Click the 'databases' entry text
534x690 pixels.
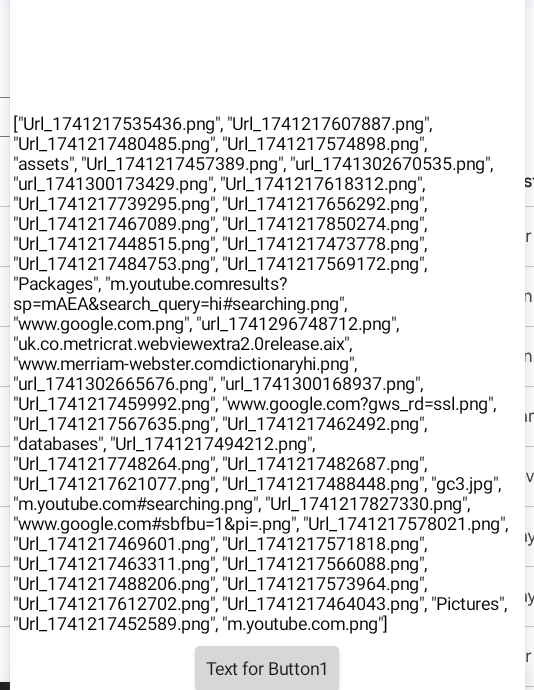[59, 444]
